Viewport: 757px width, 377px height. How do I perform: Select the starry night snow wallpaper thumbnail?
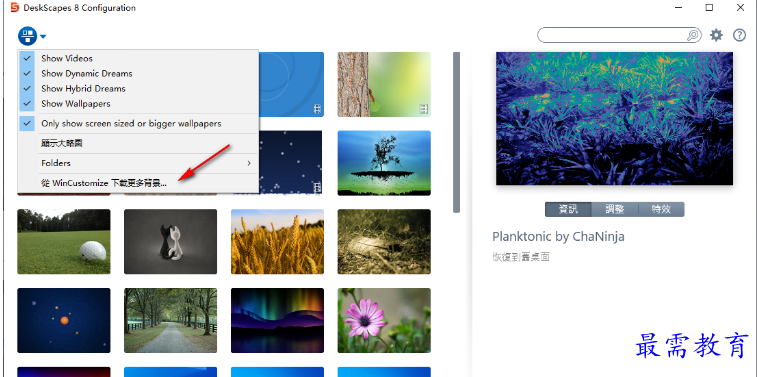pyautogui.click(x=291, y=162)
